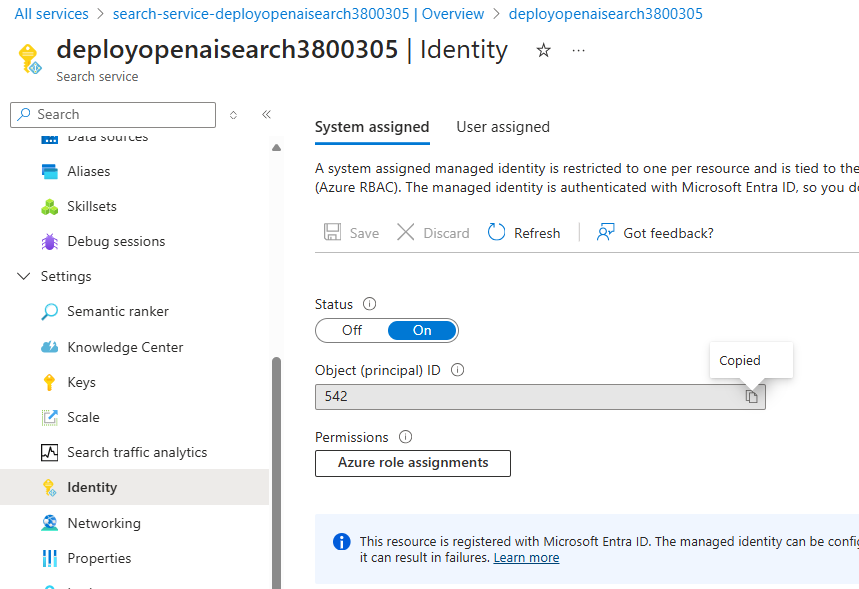Image resolution: width=859 pixels, height=589 pixels.
Task: Collapse the Settings section
Action: (x=24, y=276)
